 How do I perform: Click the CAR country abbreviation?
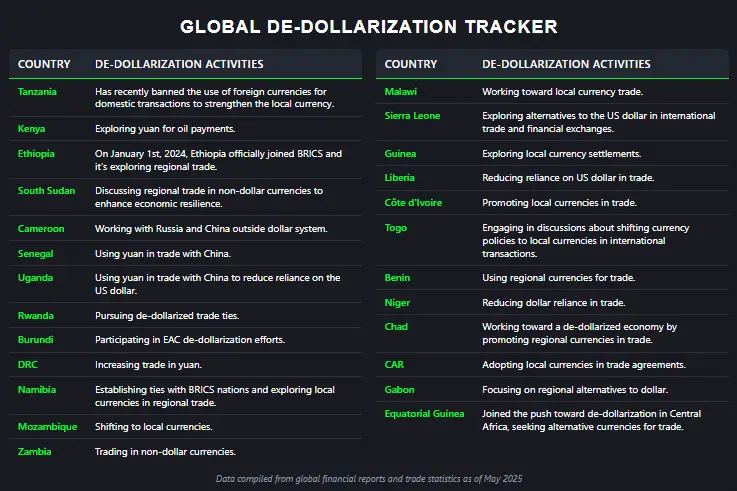pos(394,365)
